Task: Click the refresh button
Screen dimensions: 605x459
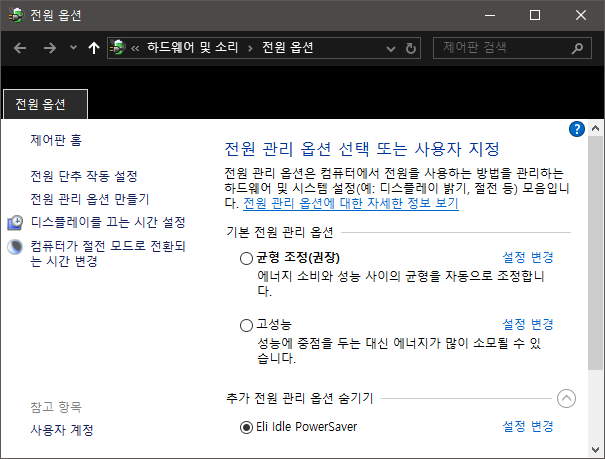Action: (x=411, y=48)
